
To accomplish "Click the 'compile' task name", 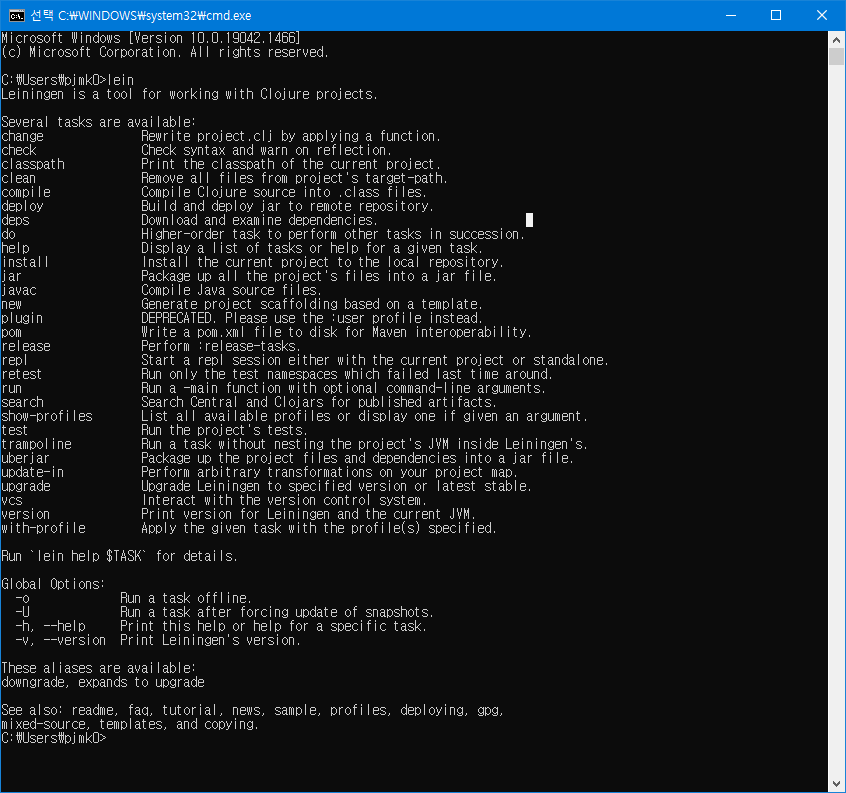I will 26,192.
